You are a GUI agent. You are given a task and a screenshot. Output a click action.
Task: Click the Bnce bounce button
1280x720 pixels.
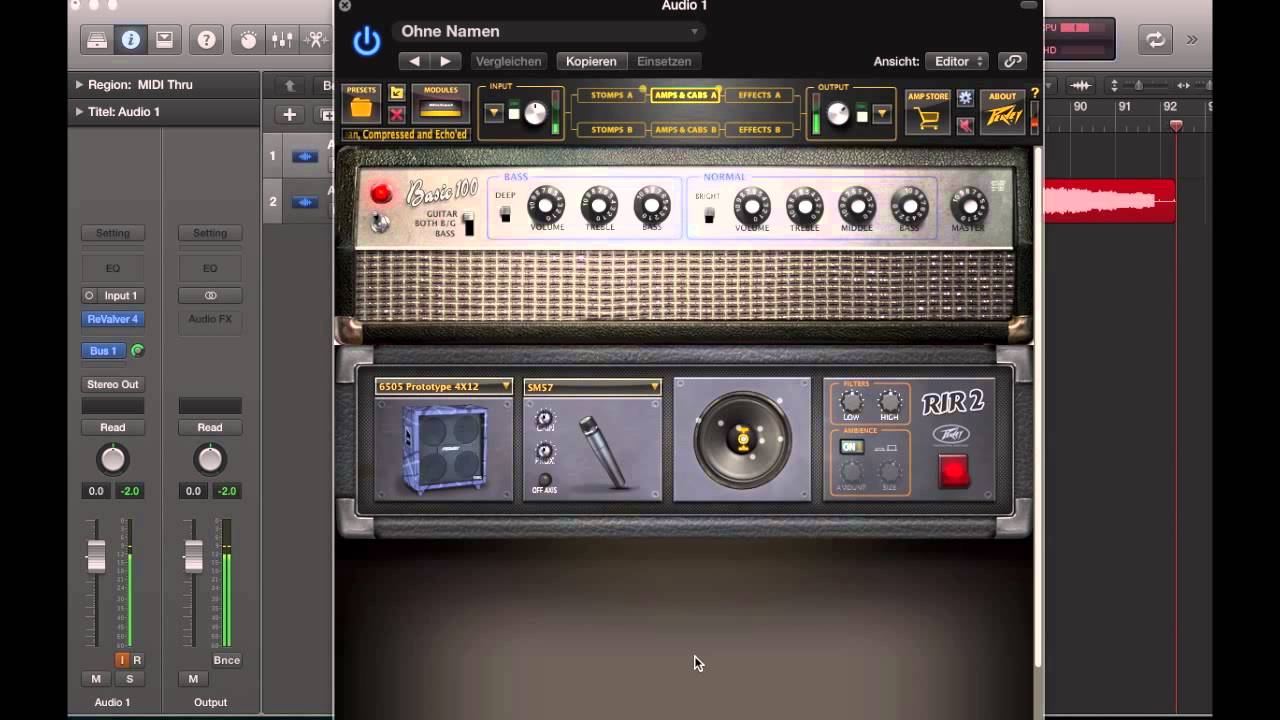point(226,660)
